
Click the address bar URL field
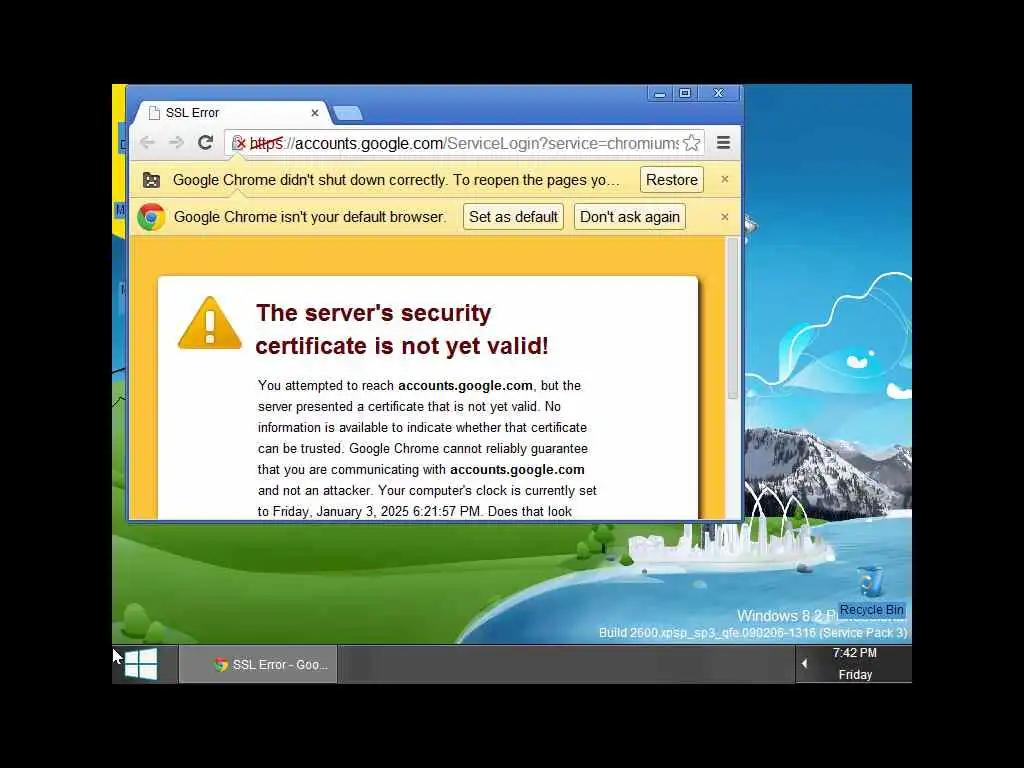tap(464, 143)
